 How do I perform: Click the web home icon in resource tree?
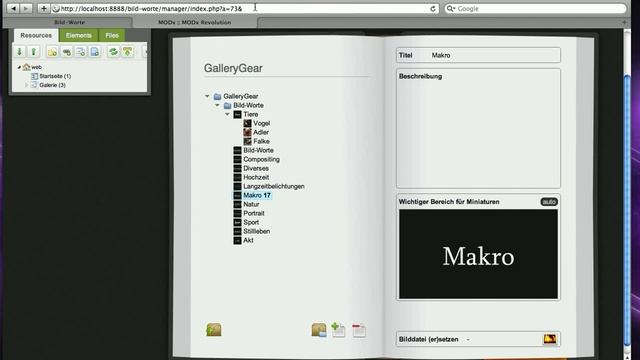point(27,67)
